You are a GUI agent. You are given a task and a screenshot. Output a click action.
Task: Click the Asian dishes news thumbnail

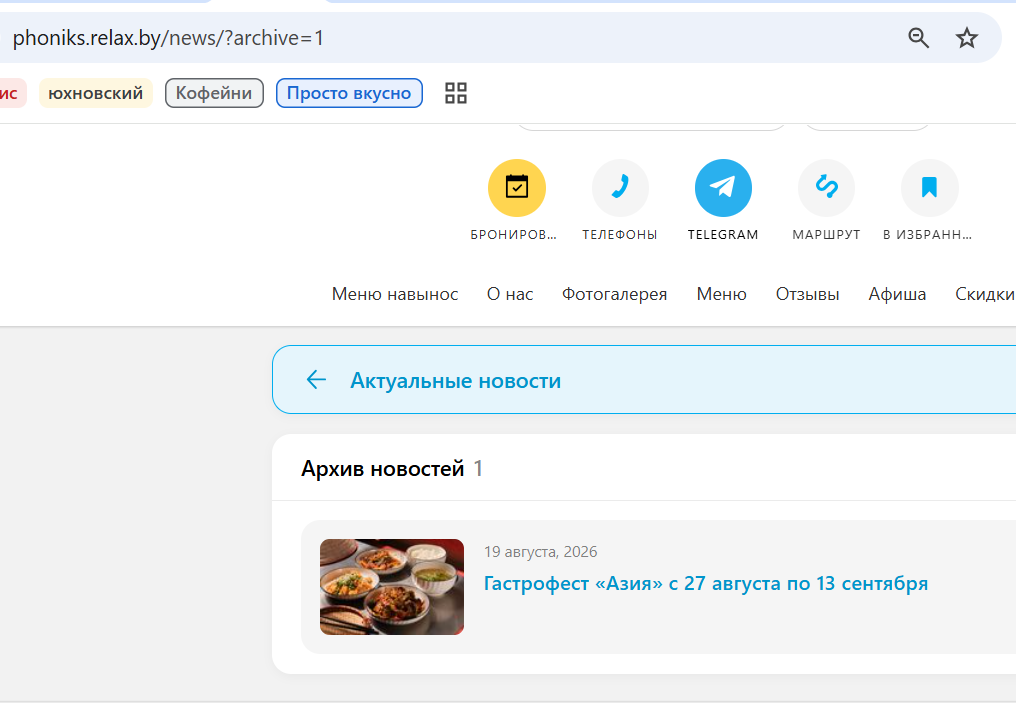(x=392, y=587)
